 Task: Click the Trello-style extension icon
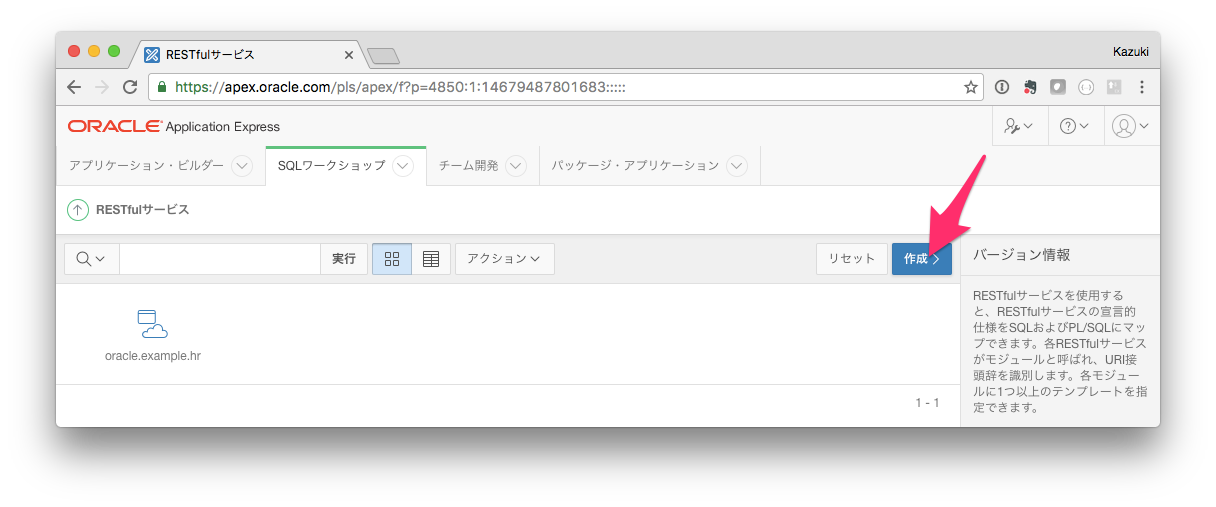point(1113,87)
